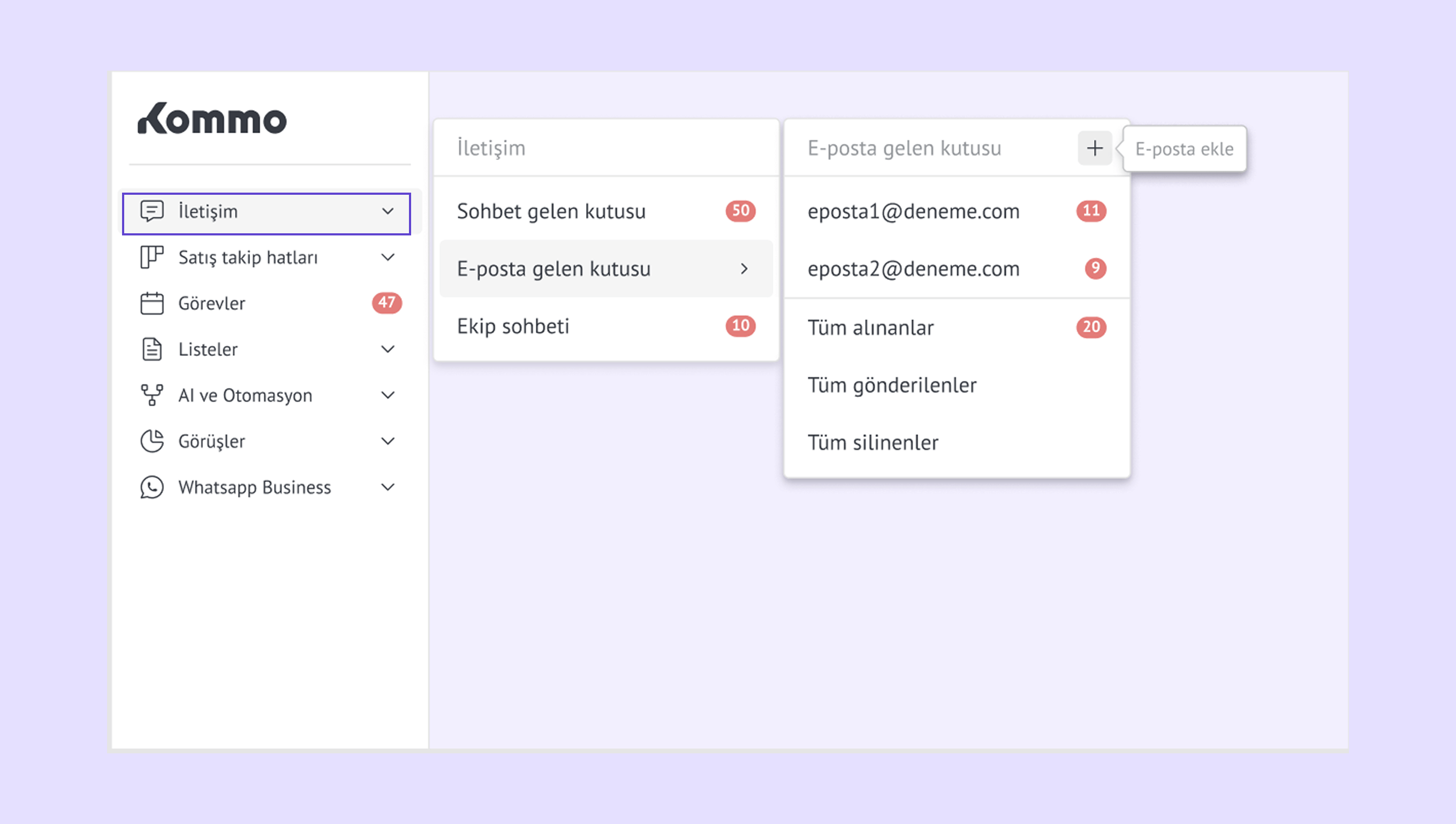Expand Whatsapp Business chevron
The width and height of the screenshot is (1456, 824).
[x=388, y=487]
